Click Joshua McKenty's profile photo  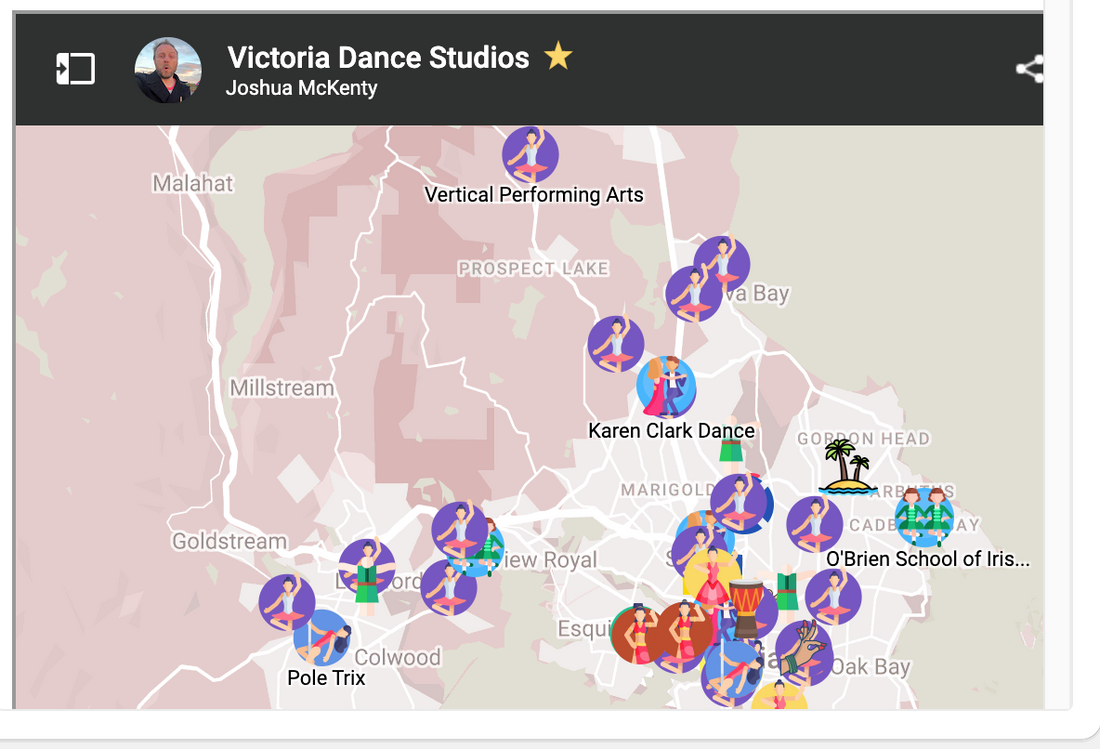[168, 70]
